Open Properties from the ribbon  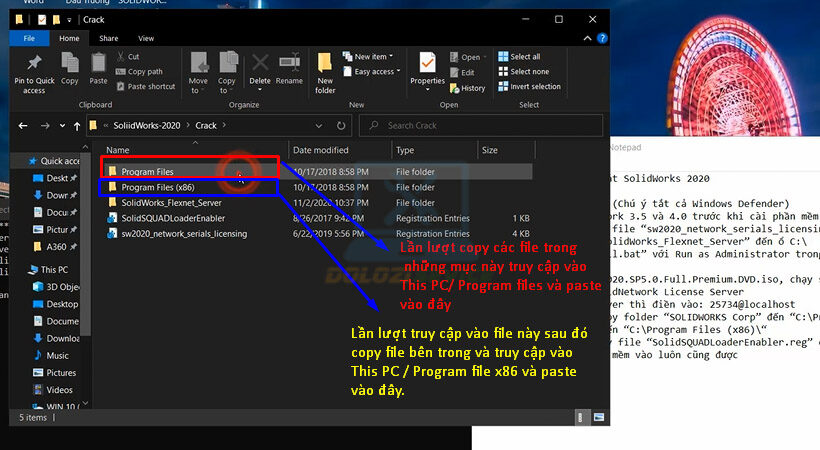tap(427, 70)
